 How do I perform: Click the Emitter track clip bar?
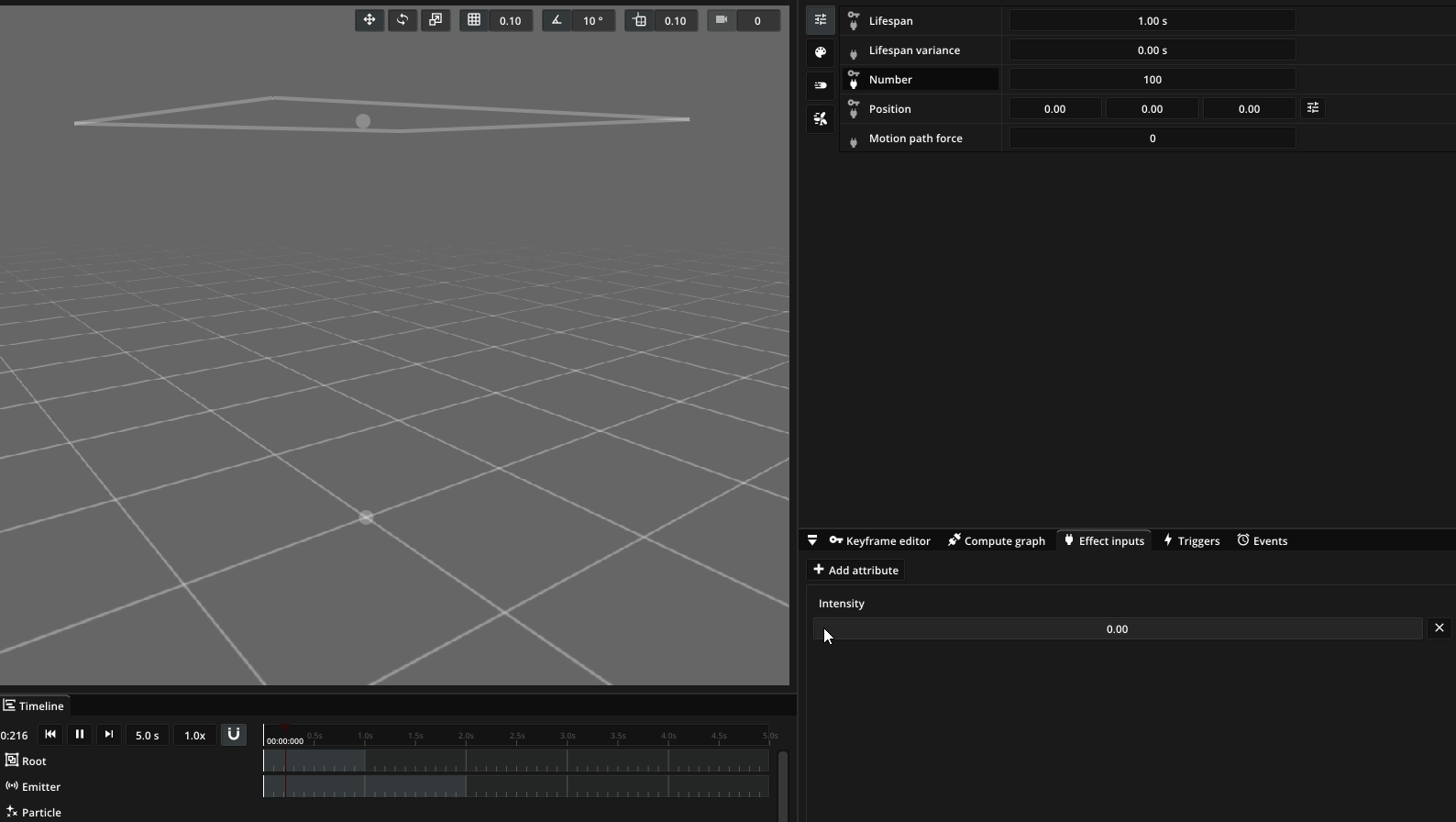365,786
